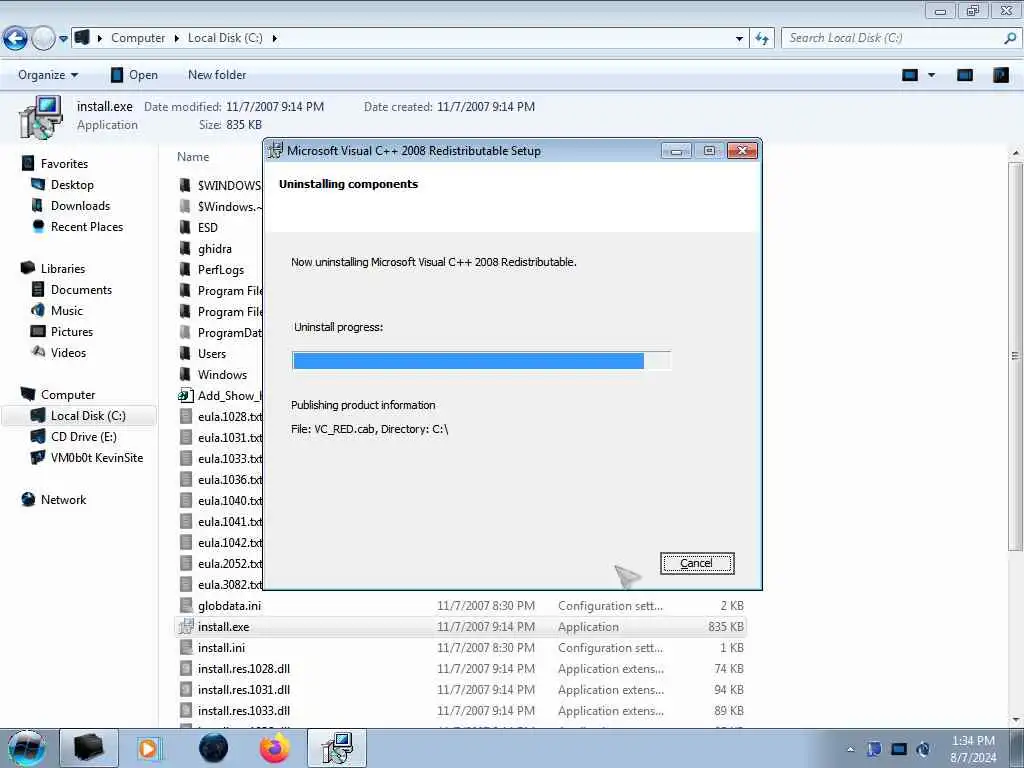1024x768 pixels.
Task: Select the install.ini file
Action: pos(221,647)
